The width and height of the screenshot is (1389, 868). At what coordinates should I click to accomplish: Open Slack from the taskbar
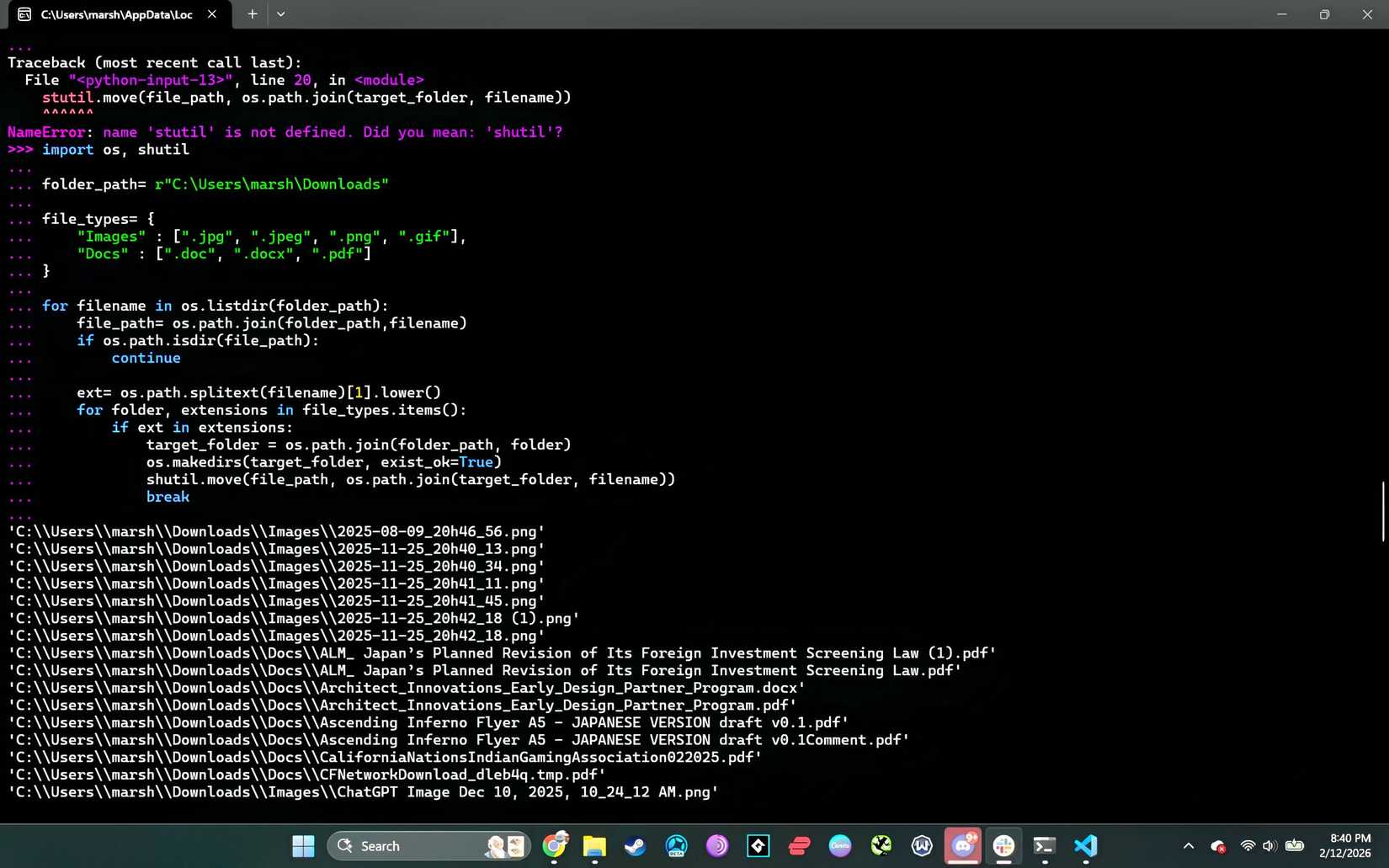1003,846
